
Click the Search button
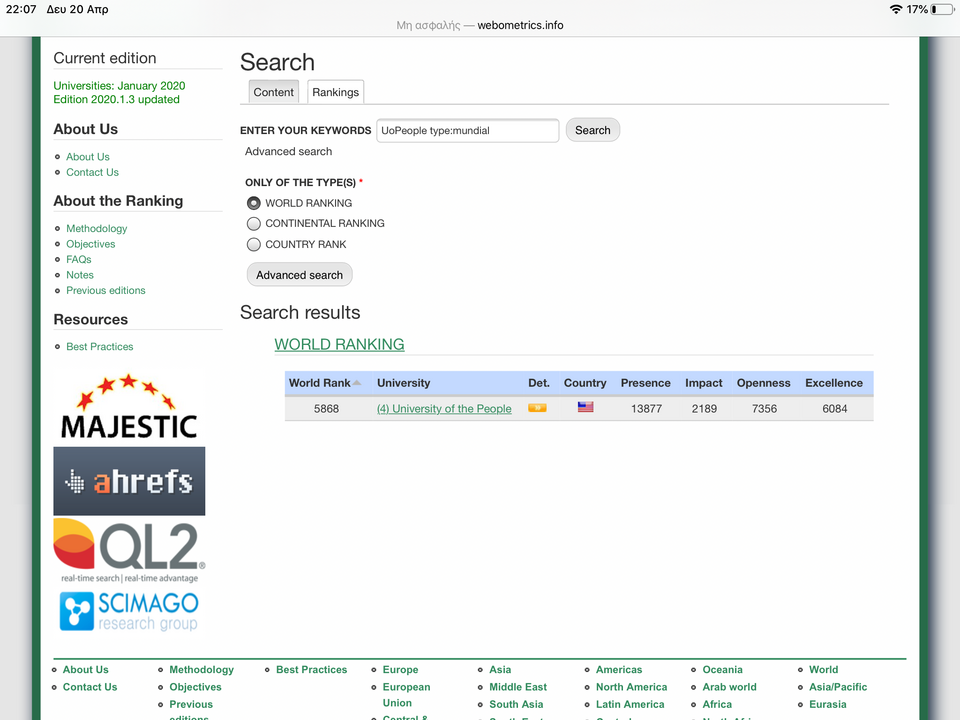coord(593,130)
